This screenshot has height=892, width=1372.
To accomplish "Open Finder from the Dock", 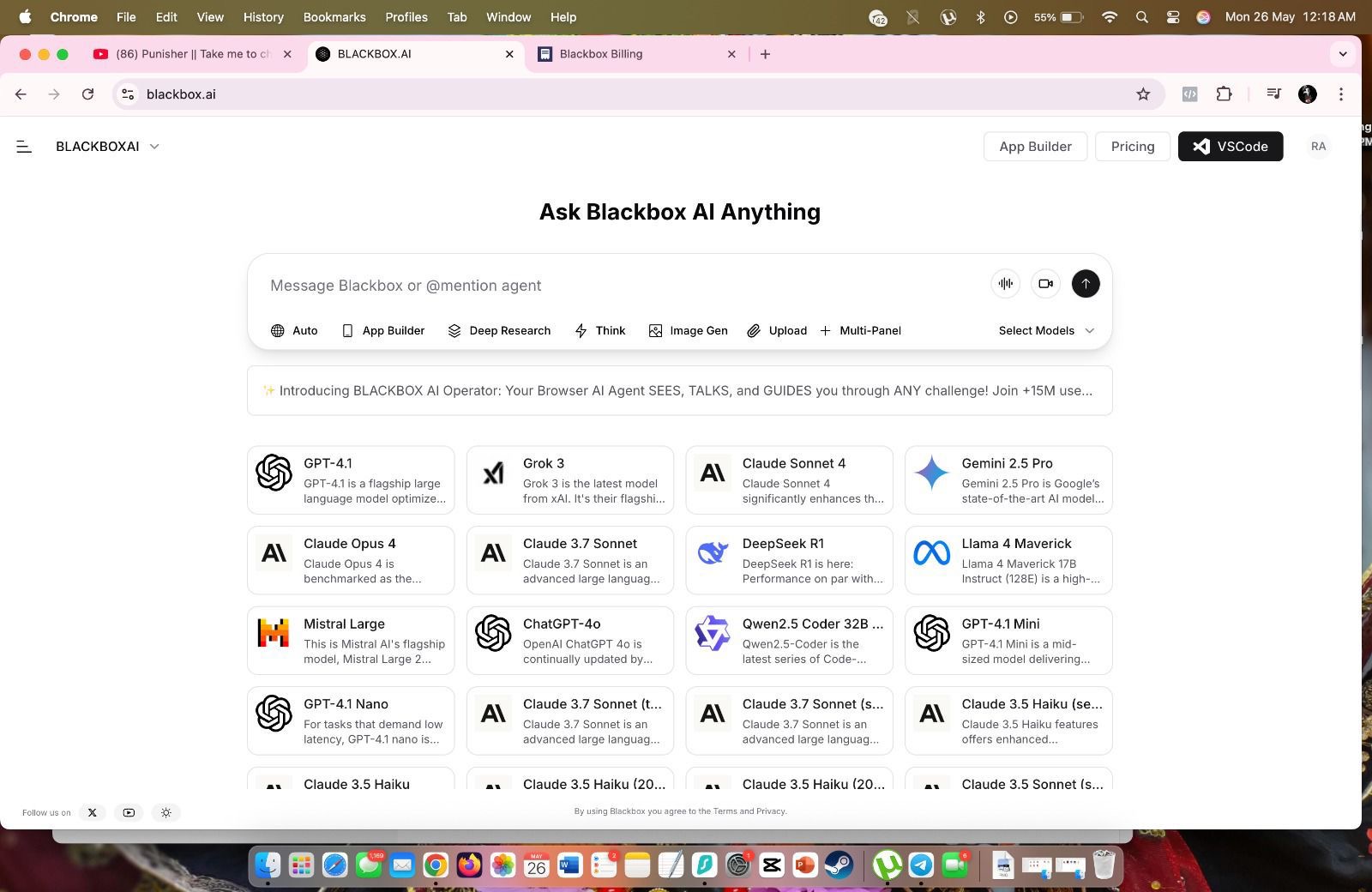I will 268,865.
